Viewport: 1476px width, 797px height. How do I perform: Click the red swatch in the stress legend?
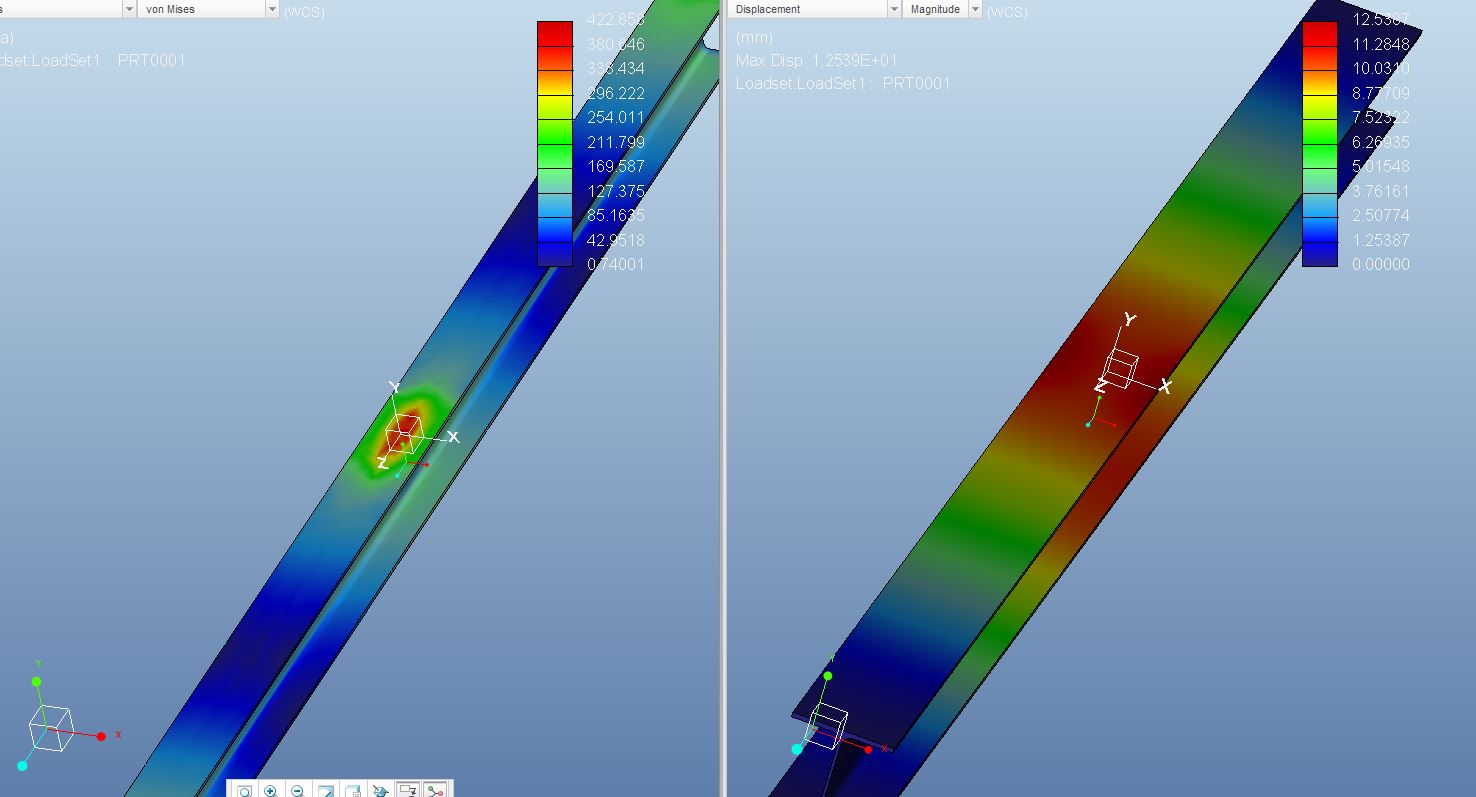(x=555, y=34)
